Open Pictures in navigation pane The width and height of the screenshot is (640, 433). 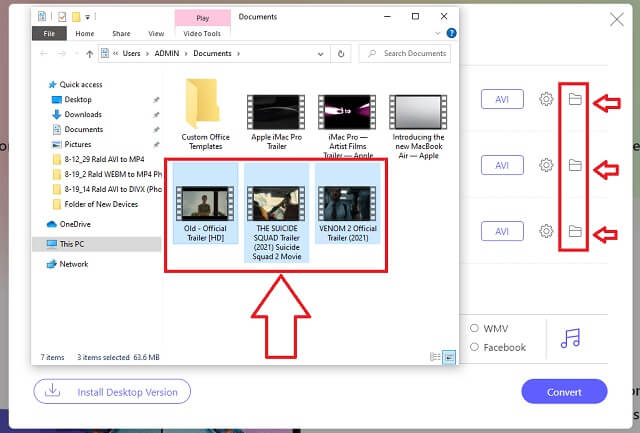(78, 144)
